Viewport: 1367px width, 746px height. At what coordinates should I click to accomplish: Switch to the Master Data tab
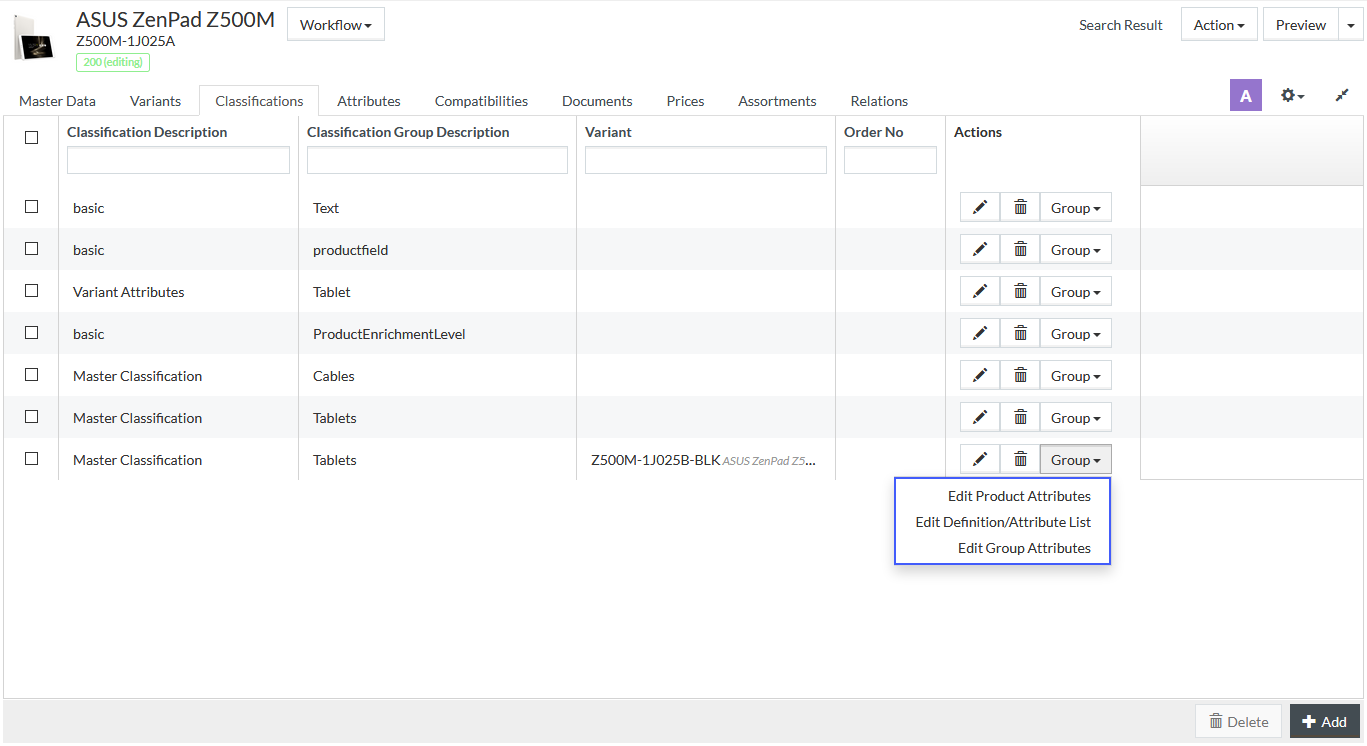point(58,101)
